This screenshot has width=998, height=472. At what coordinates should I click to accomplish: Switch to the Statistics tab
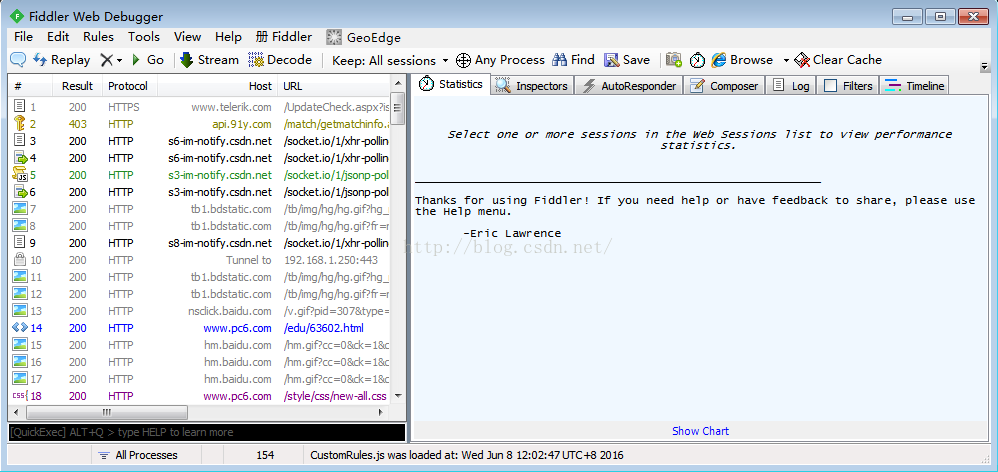pyautogui.click(x=451, y=85)
